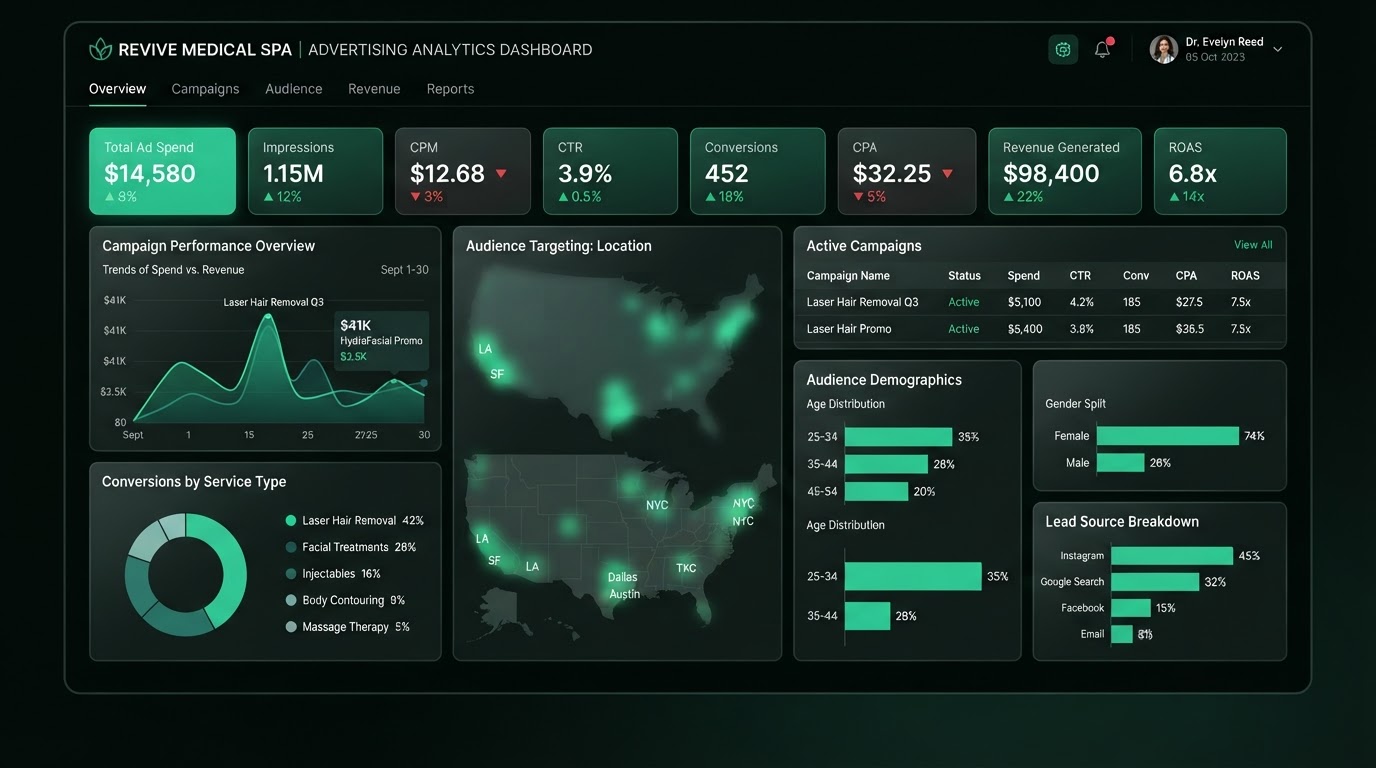Select the Revenue tab
This screenshot has width=1376, height=768.
(x=374, y=89)
